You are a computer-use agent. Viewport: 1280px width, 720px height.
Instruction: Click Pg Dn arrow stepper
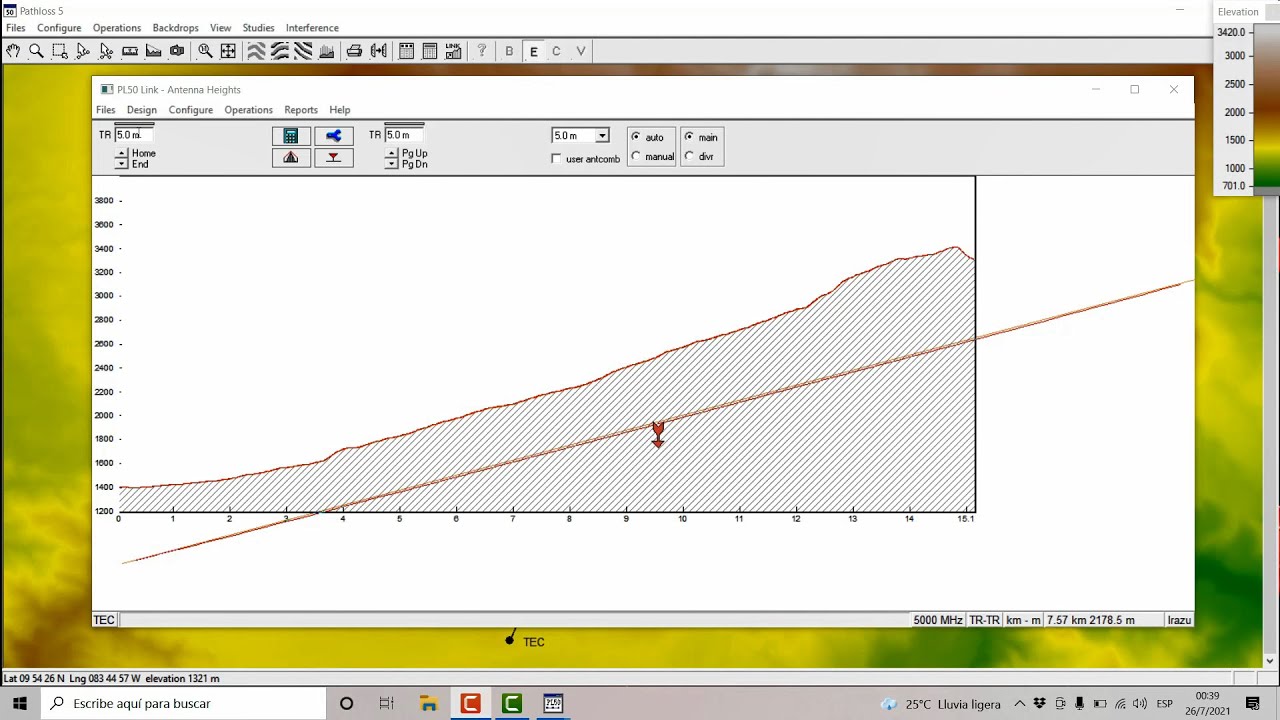click(x=391, y=164)
